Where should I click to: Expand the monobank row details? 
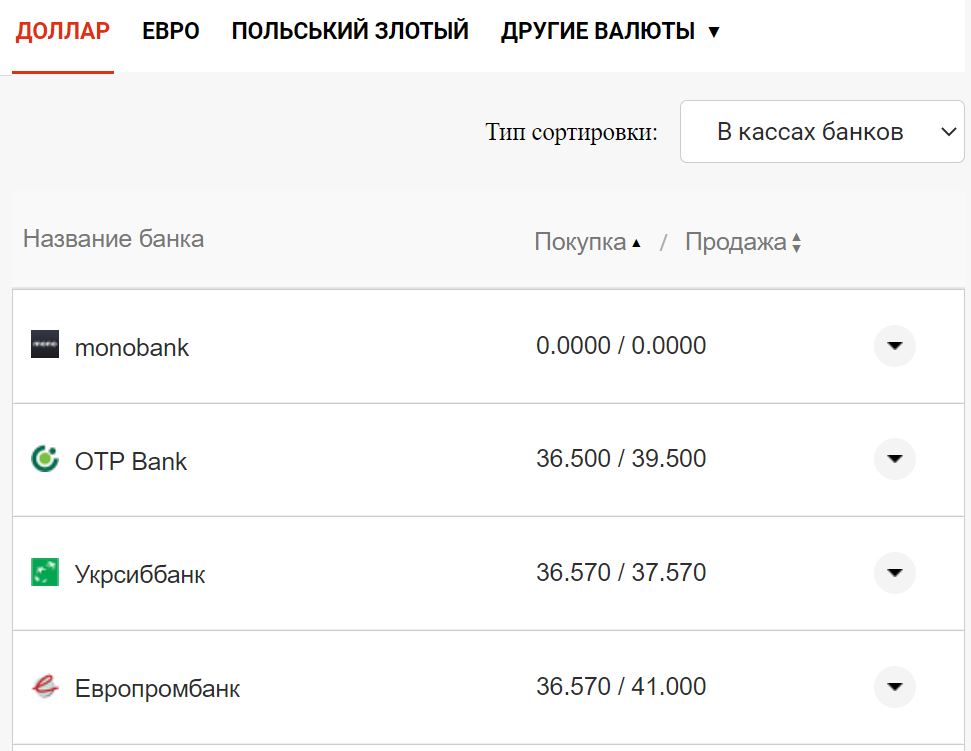pyautogui.click(x=893, y=346)
